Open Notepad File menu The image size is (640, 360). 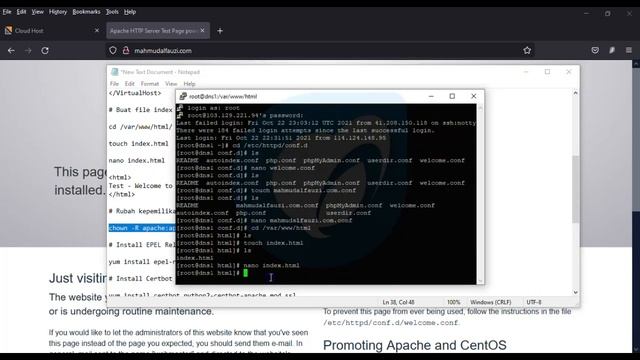coord(114,84)
